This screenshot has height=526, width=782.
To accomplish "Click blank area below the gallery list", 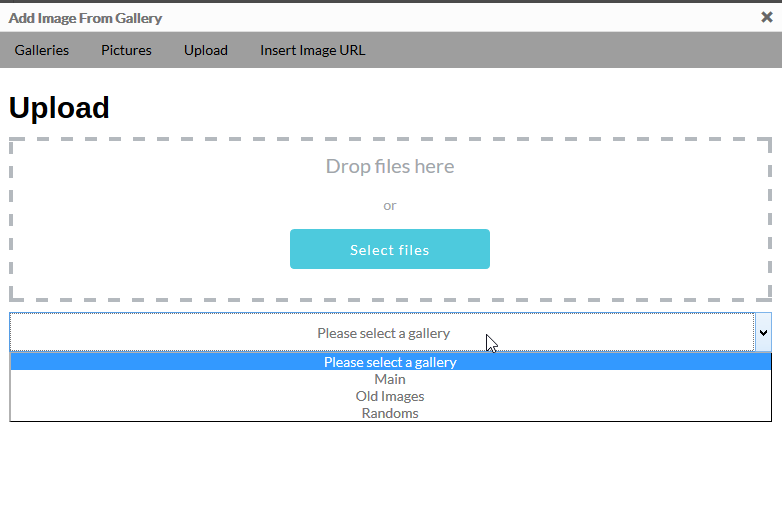I will point(391,474).
